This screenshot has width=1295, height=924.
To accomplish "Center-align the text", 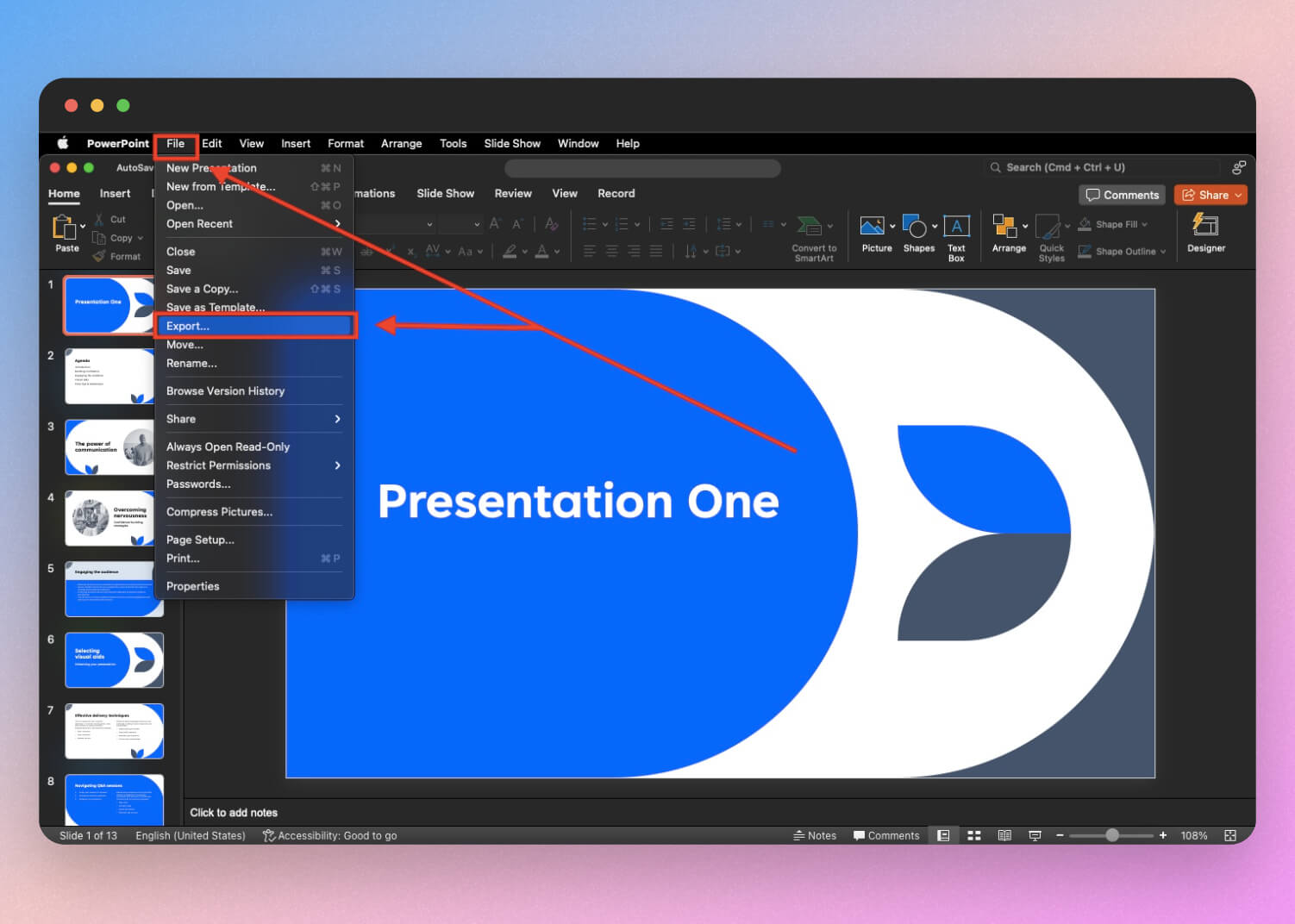I will [611, 251].
